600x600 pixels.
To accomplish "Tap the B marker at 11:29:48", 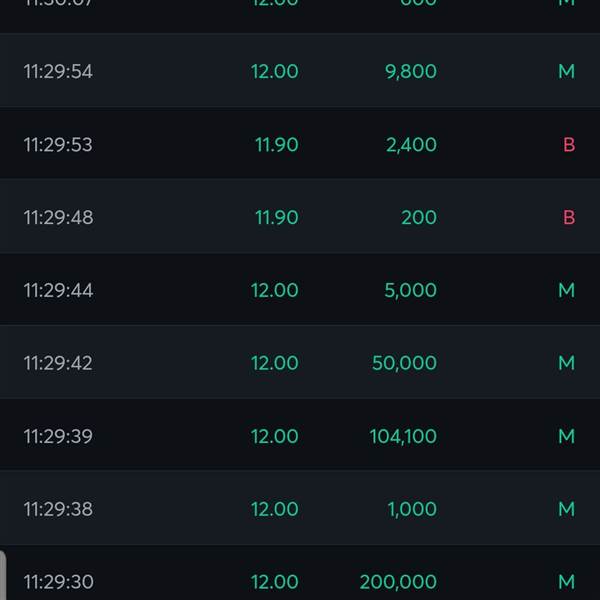I will coord(569,217).
